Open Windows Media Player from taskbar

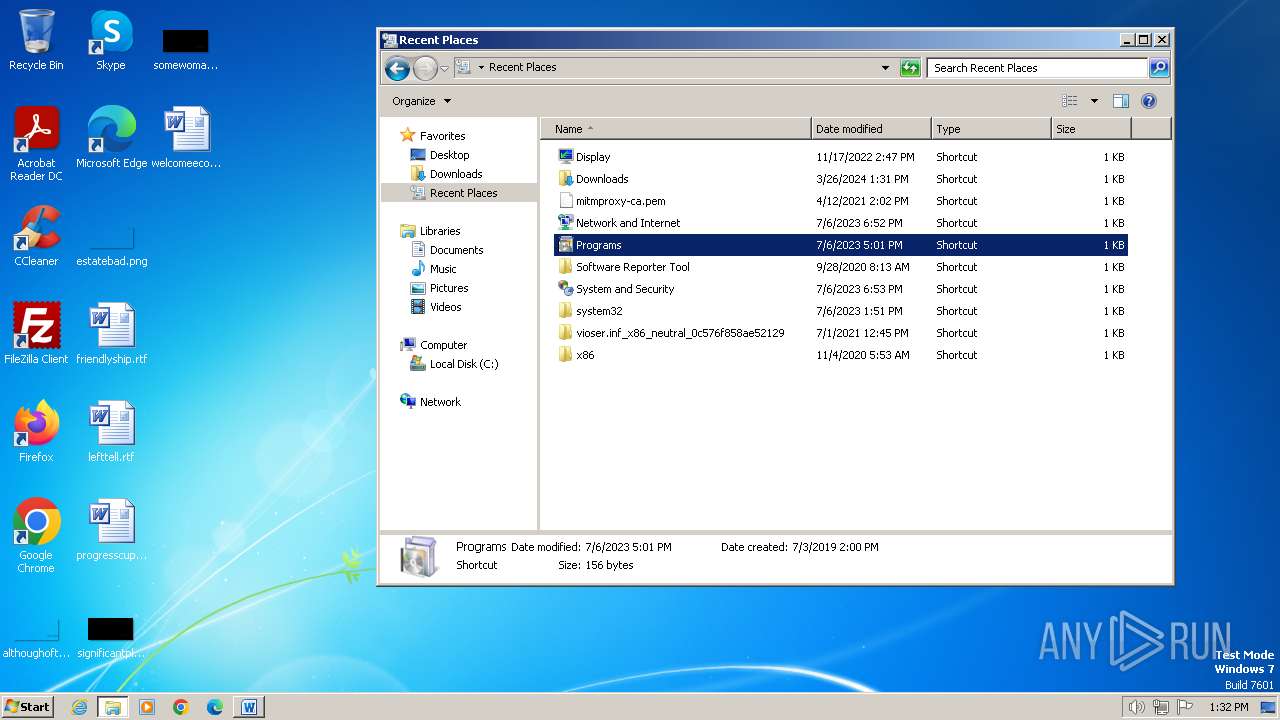click(147, 707)
